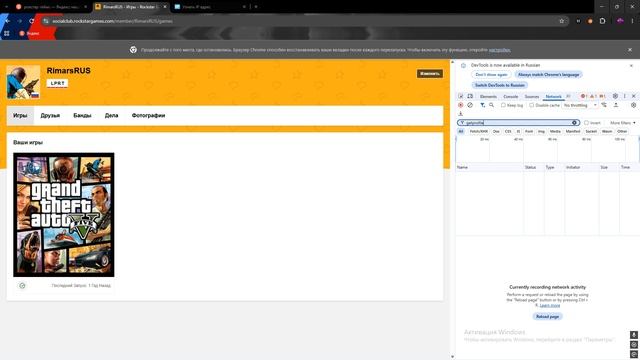Go back in browser history
640x360 pixels.
pyautogui.click(x=8, y=21)
